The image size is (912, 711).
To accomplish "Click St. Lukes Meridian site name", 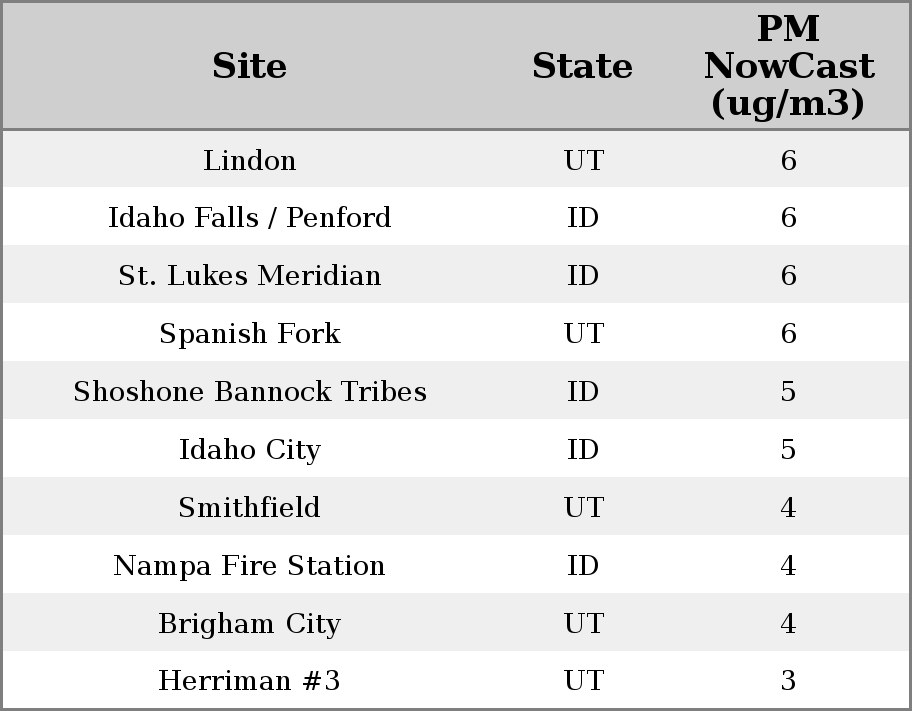I will (249, 276).
